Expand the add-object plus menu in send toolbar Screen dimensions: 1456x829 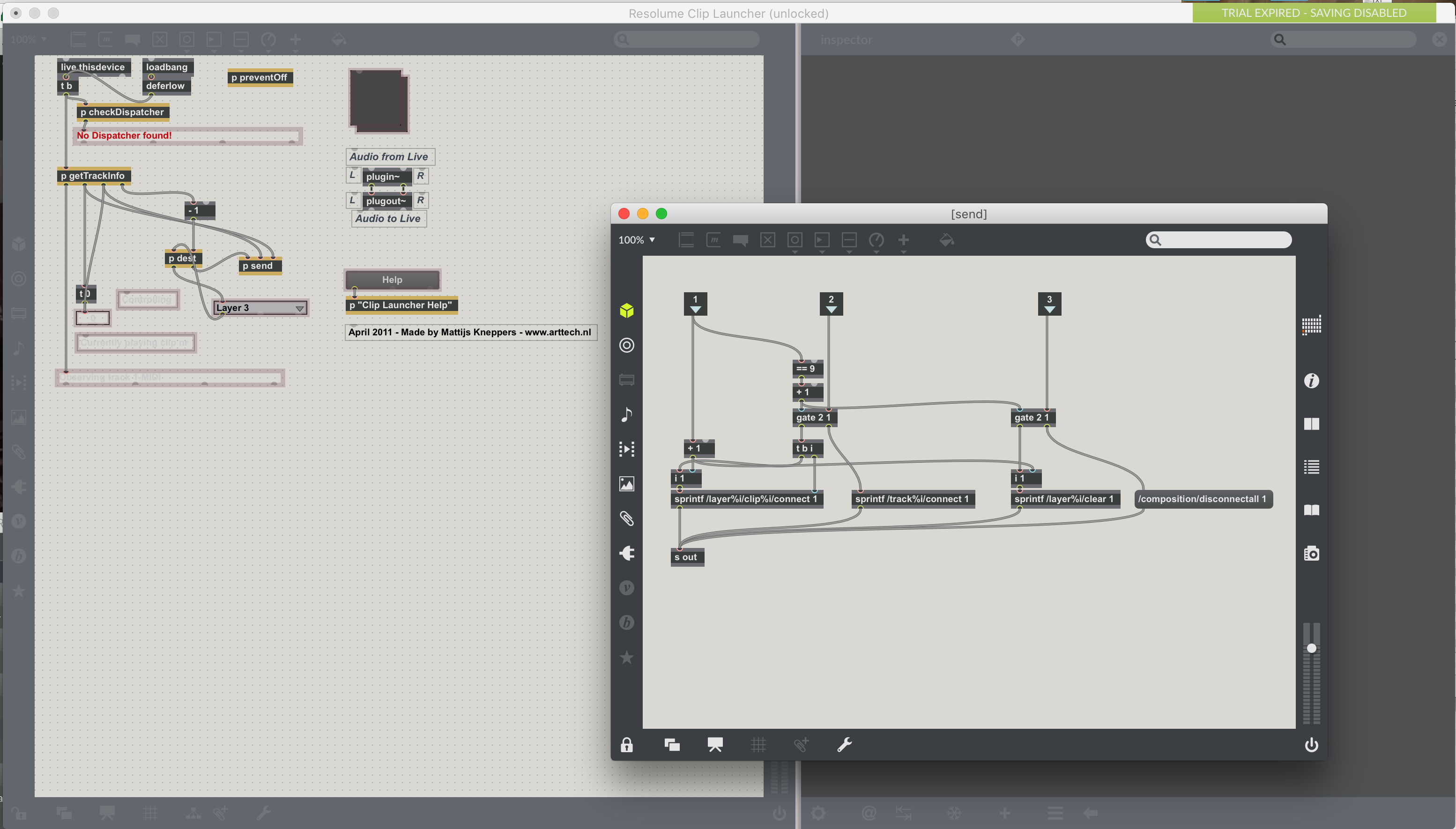click(x=904, y=240)
